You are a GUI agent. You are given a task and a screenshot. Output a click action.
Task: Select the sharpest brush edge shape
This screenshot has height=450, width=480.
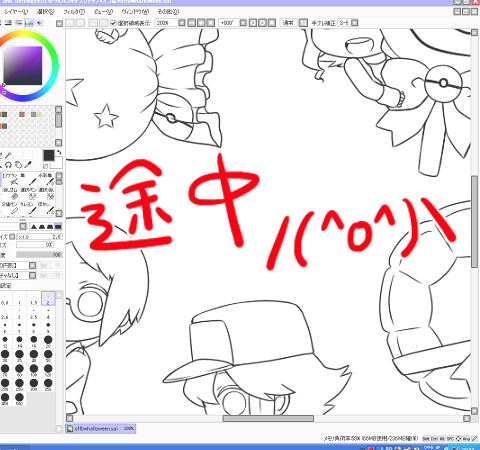click(x=34, y=227)
